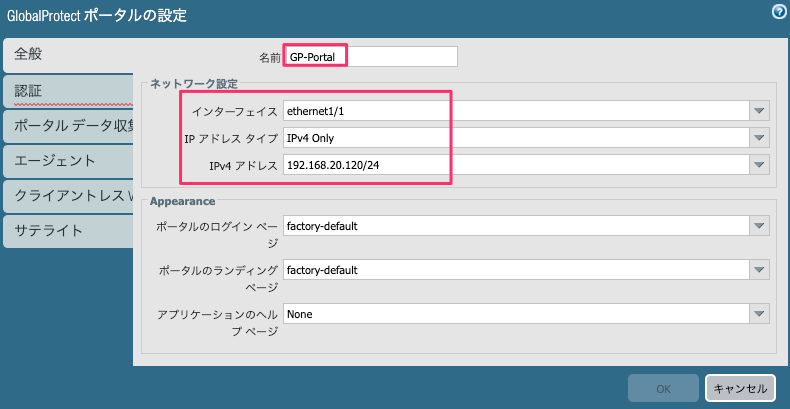This screenshot has height=409, width=790.
Task: Switch to the 認証 tab
Action: (68, 91)
